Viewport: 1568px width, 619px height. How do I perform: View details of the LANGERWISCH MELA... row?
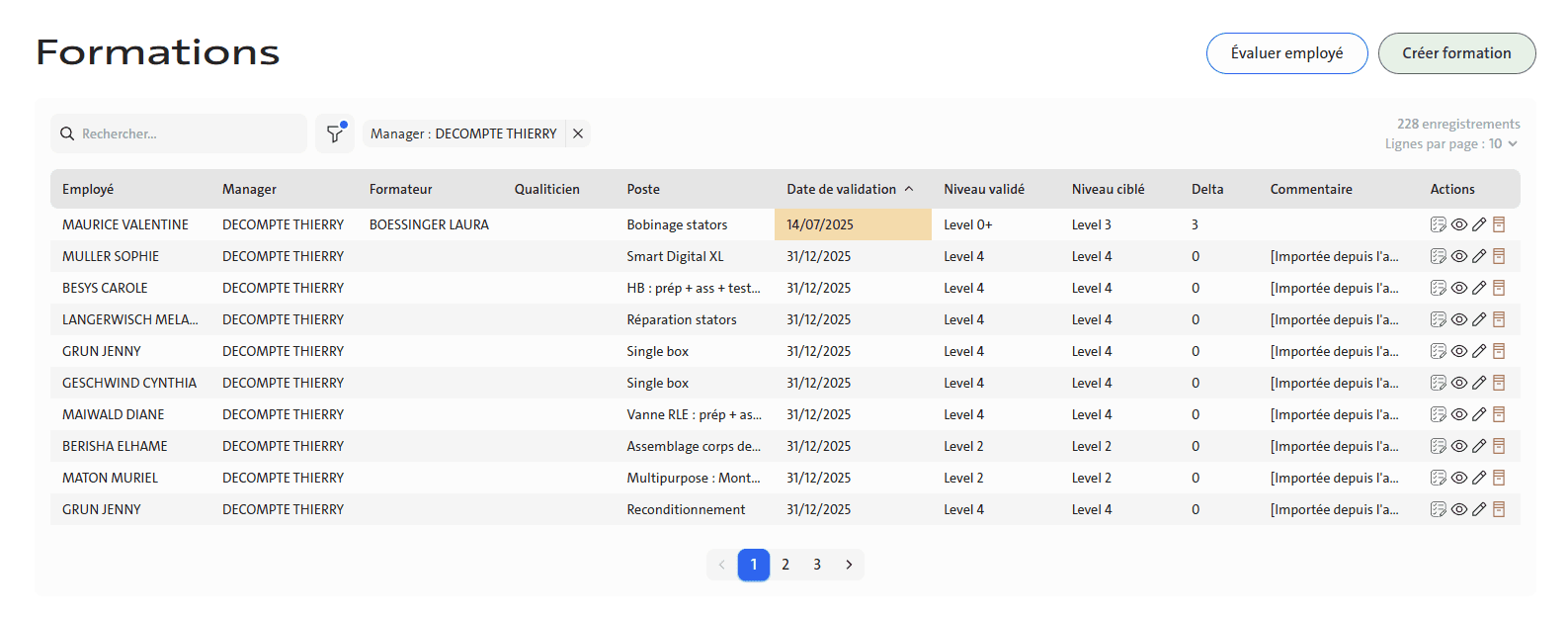point(1459,319)
